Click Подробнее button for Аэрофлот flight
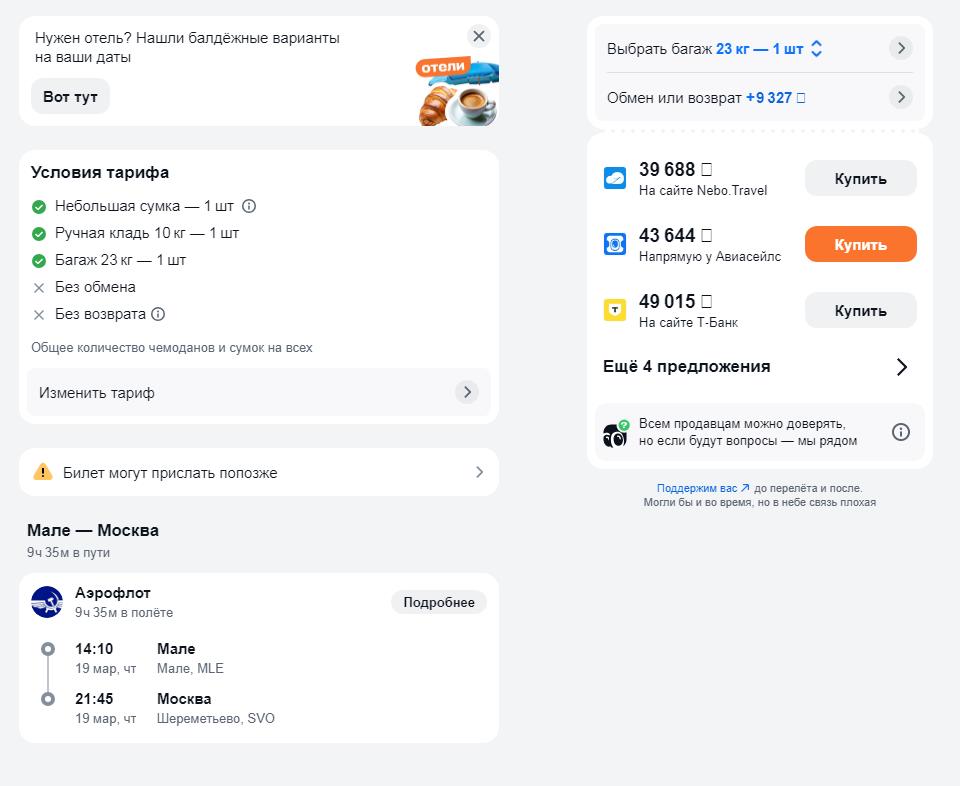This screenshot has width=960, height=786. point(438,602)
